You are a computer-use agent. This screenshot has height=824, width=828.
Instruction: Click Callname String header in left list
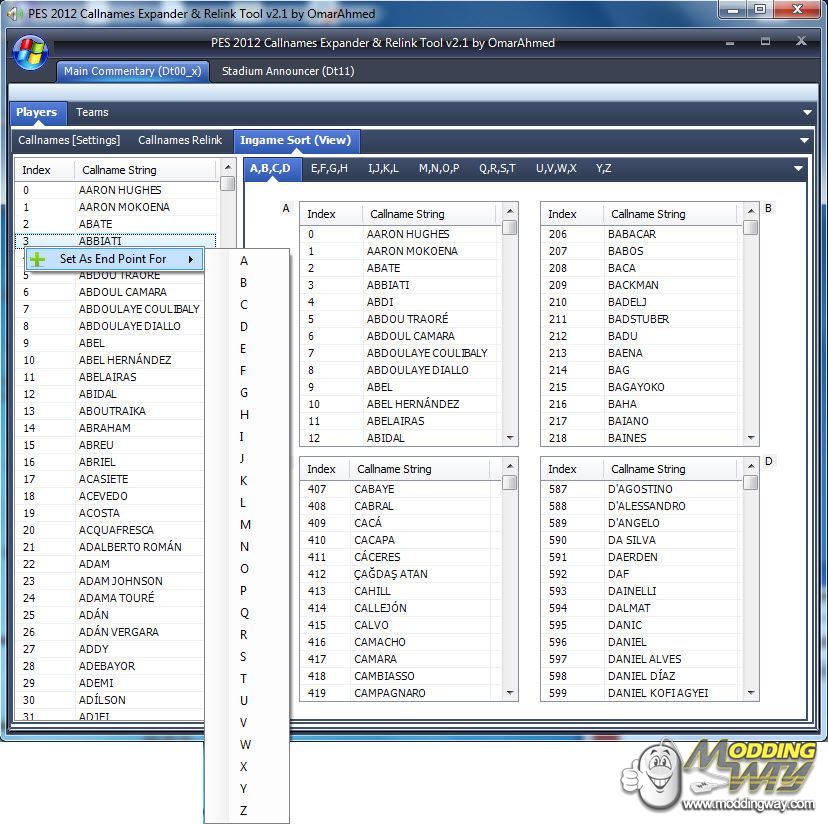(119, 170)
